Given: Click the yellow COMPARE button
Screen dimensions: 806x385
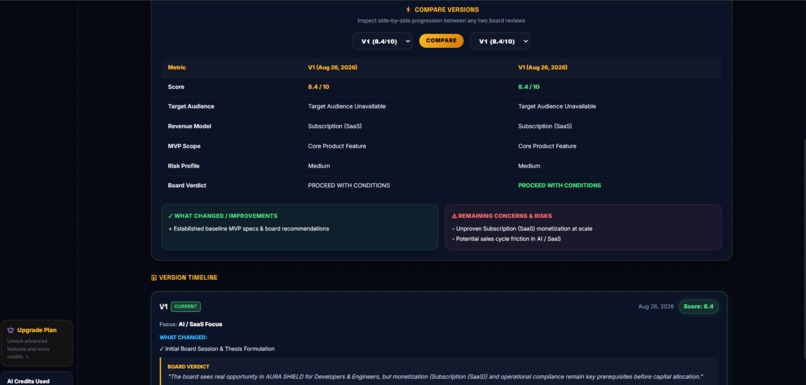Looking at the screenshot, I should [x=441, y=41].
